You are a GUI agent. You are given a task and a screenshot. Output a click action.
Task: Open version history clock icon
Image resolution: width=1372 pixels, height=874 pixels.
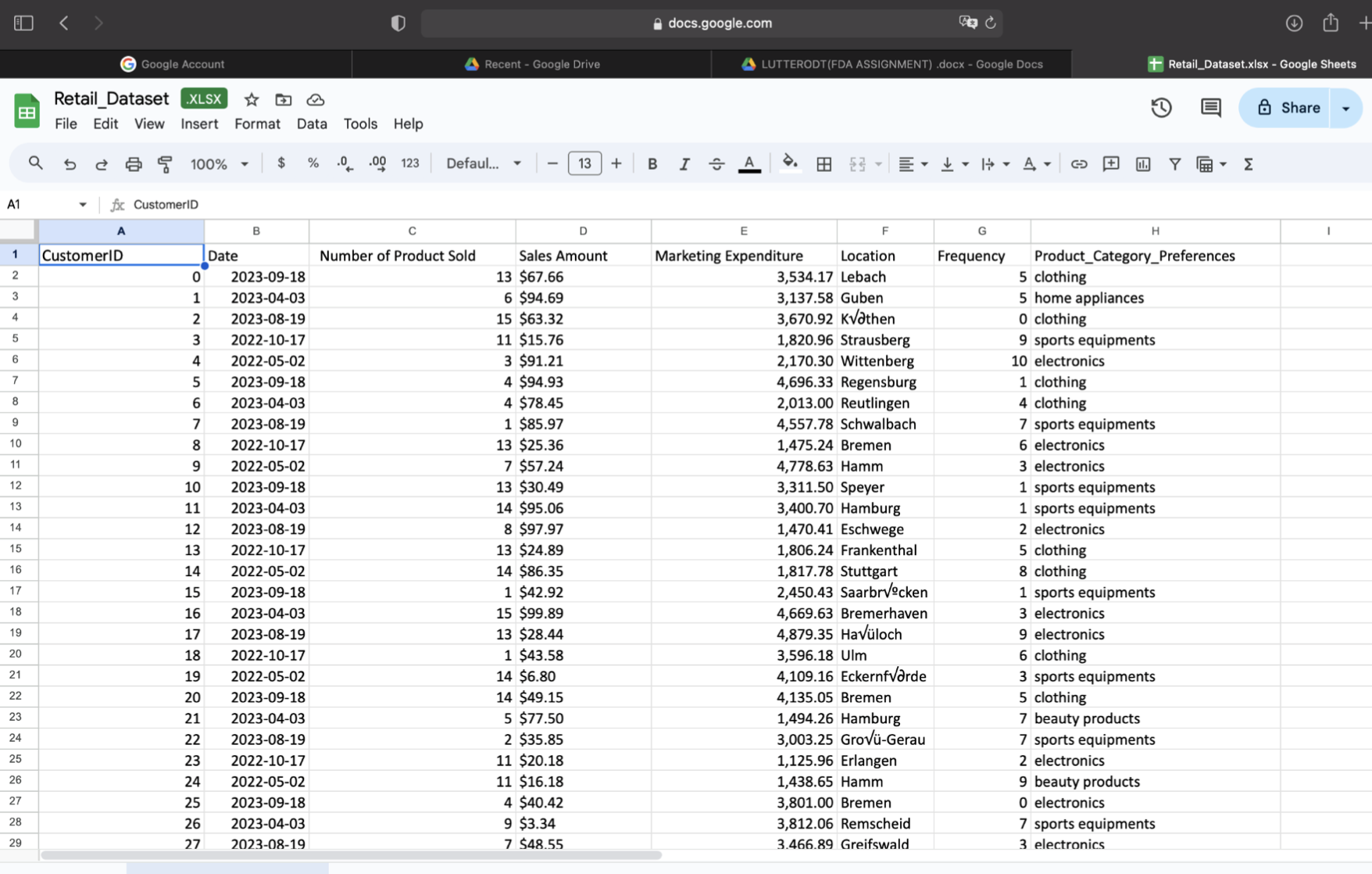click(1161, 108)
